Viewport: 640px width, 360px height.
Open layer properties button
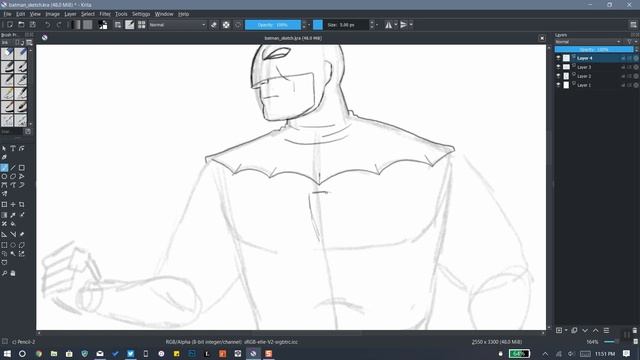(607, 330)
